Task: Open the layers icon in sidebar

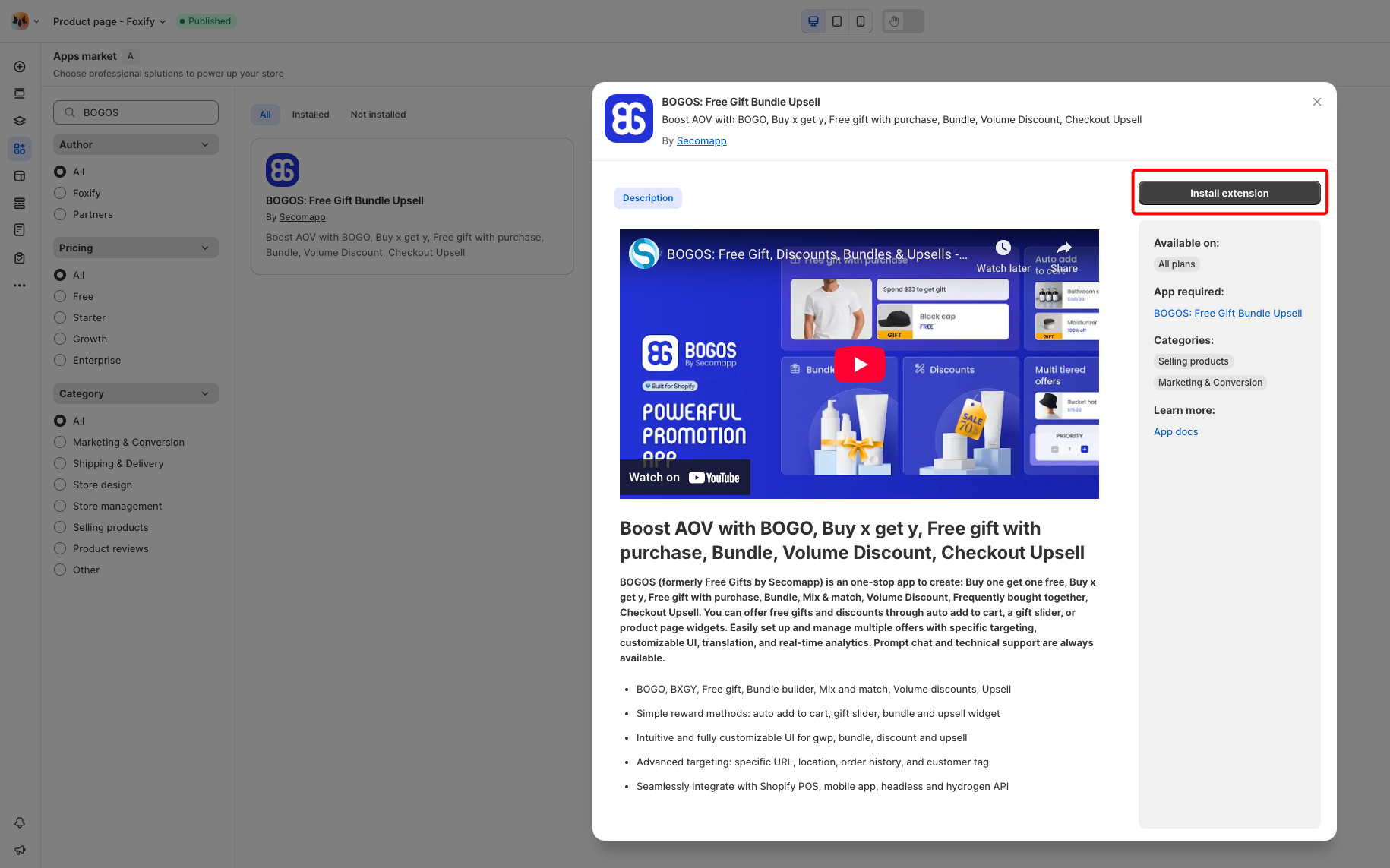Action: tap(20, 121)
